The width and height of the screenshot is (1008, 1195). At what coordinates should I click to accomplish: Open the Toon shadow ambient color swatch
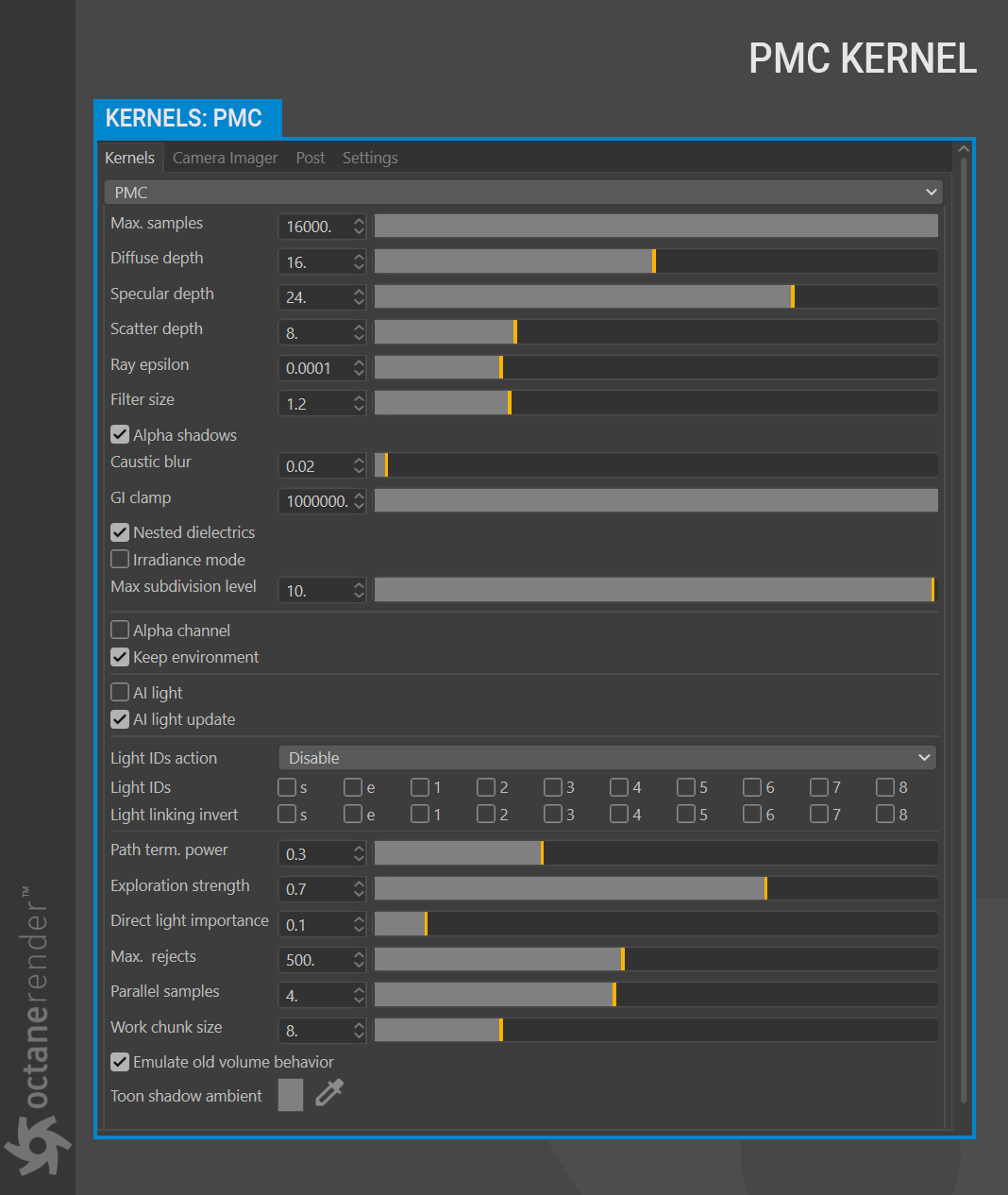291,1095
